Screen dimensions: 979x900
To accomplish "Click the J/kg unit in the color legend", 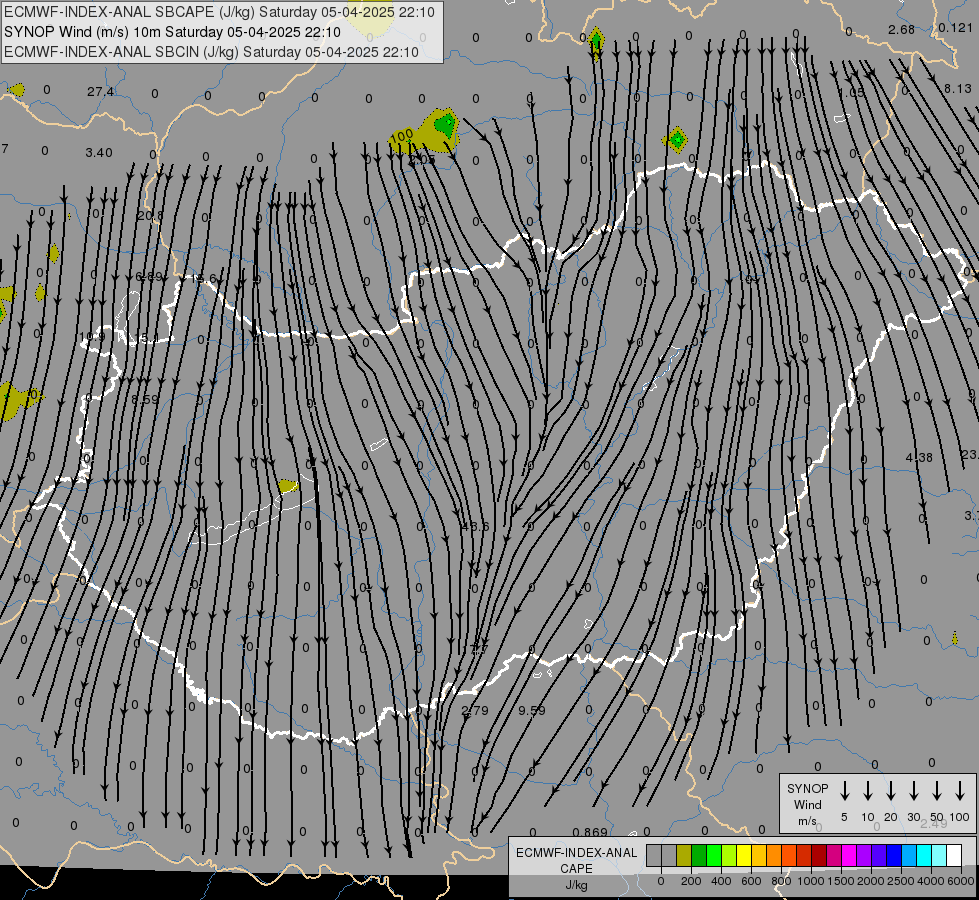I will 576,885.
